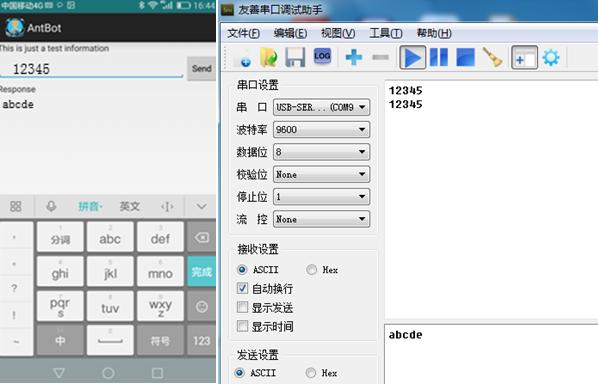Click the gray minus icon

(x=380, y=58)
